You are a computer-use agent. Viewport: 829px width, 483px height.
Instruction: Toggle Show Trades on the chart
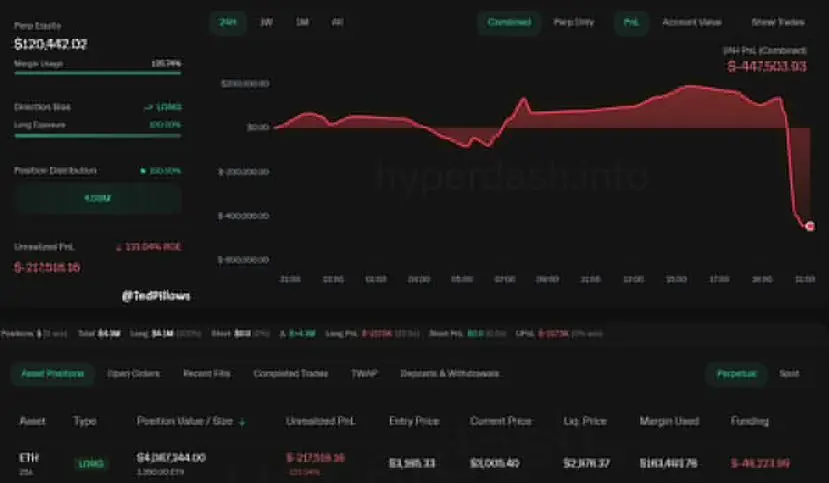(778, 22)
